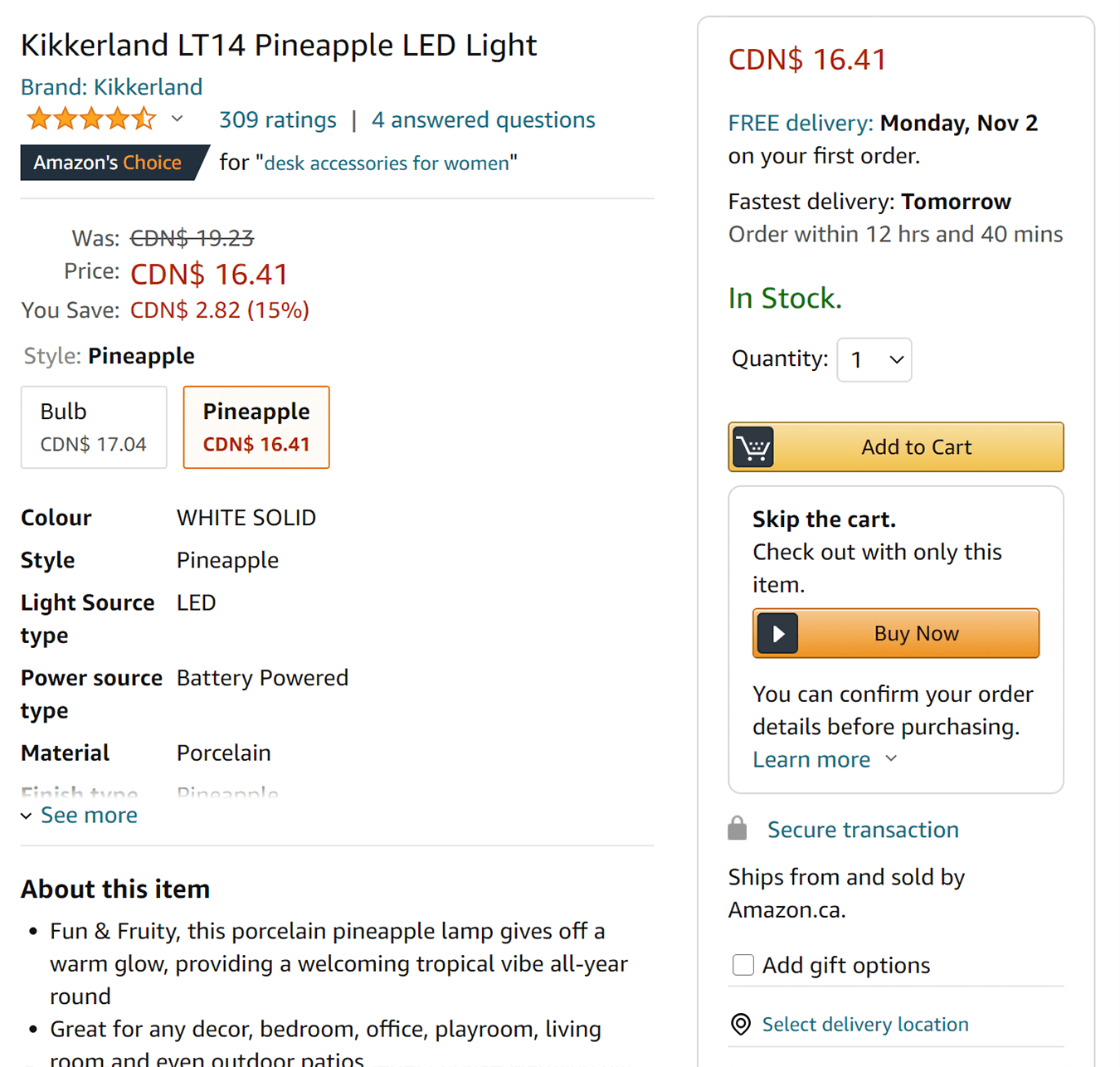
Task: Open the ratings breakdown chevron beside the stars
Action: (178, 119)
